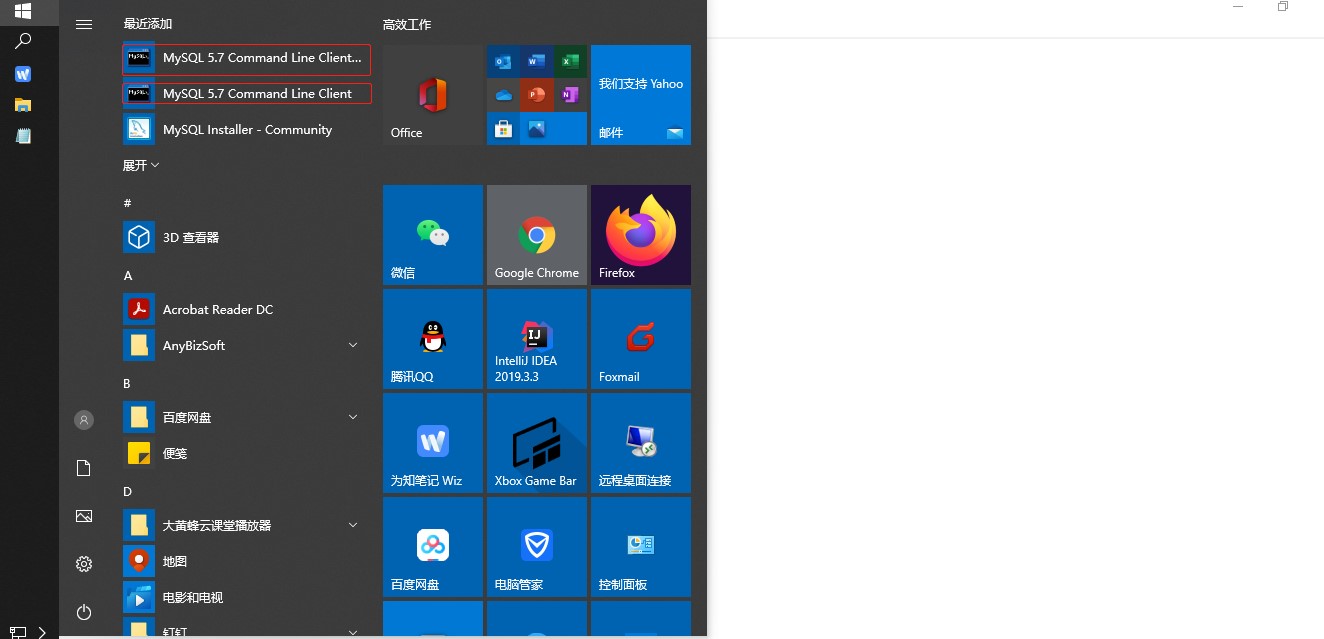Open 腾讯QQ tile
The height and width of the screenshot is (639, 1324).
tap(433, 339)
